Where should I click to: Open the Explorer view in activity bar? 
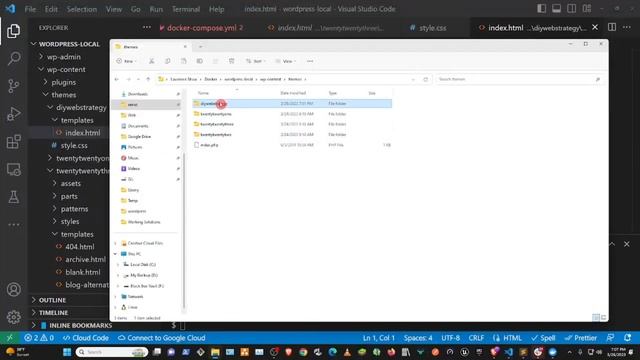[x=13, y=31]
